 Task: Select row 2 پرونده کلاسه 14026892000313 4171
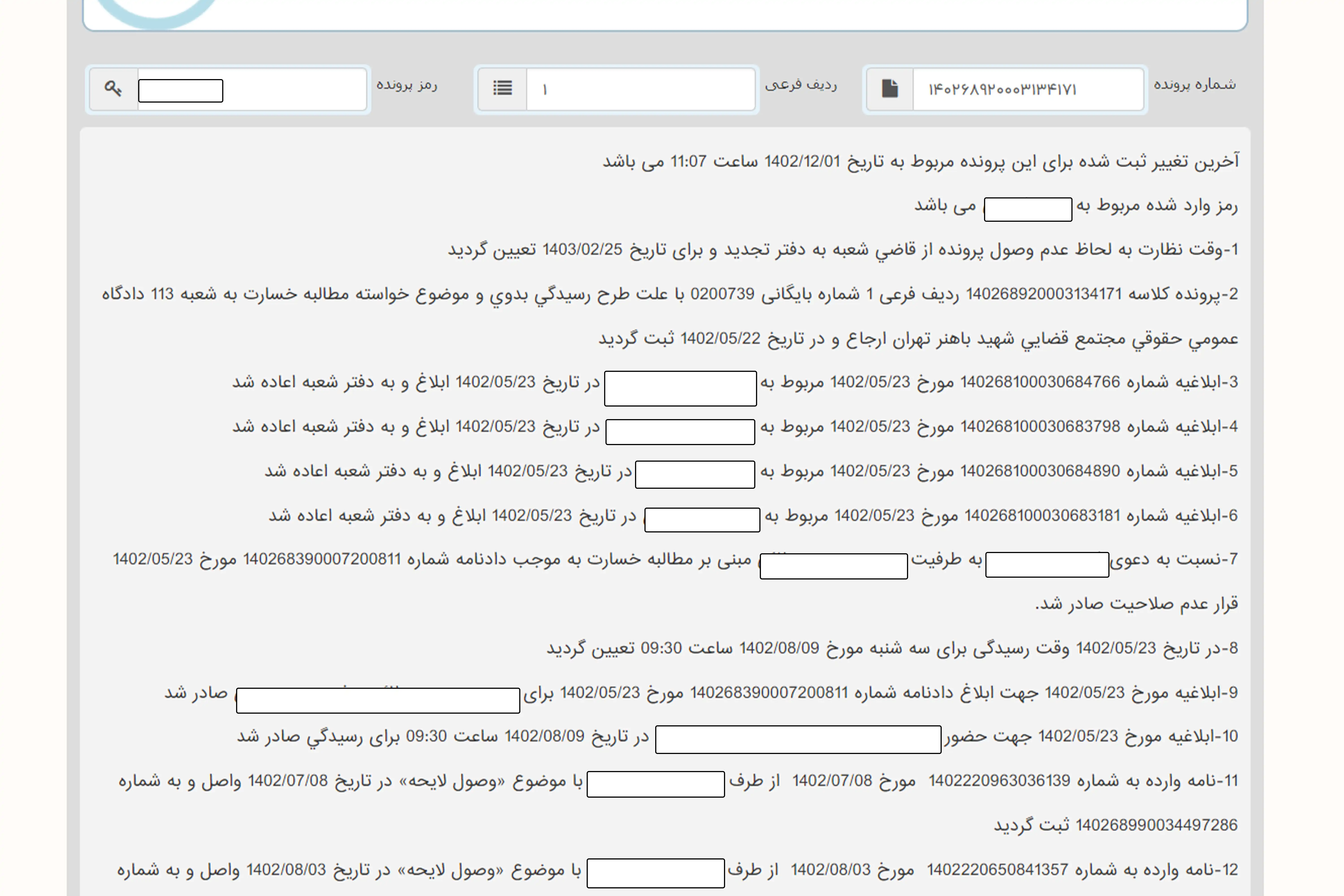(670, 294)
